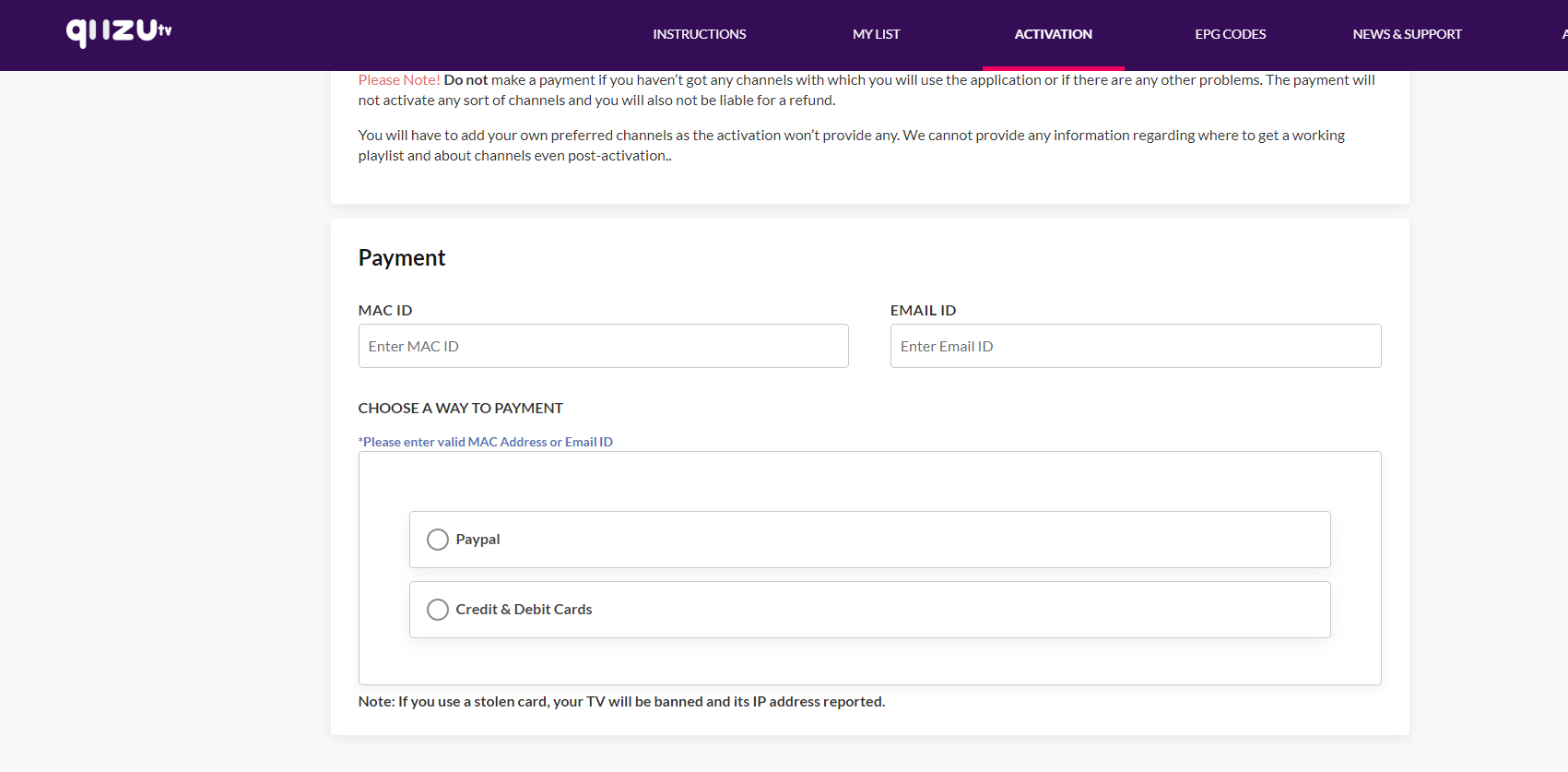Image resolution: width=1568 pixels, height=772 pixels.
Task: Click the 'EMAIL ID' field label
Action: pyautogui.click(x=923, y=310)
